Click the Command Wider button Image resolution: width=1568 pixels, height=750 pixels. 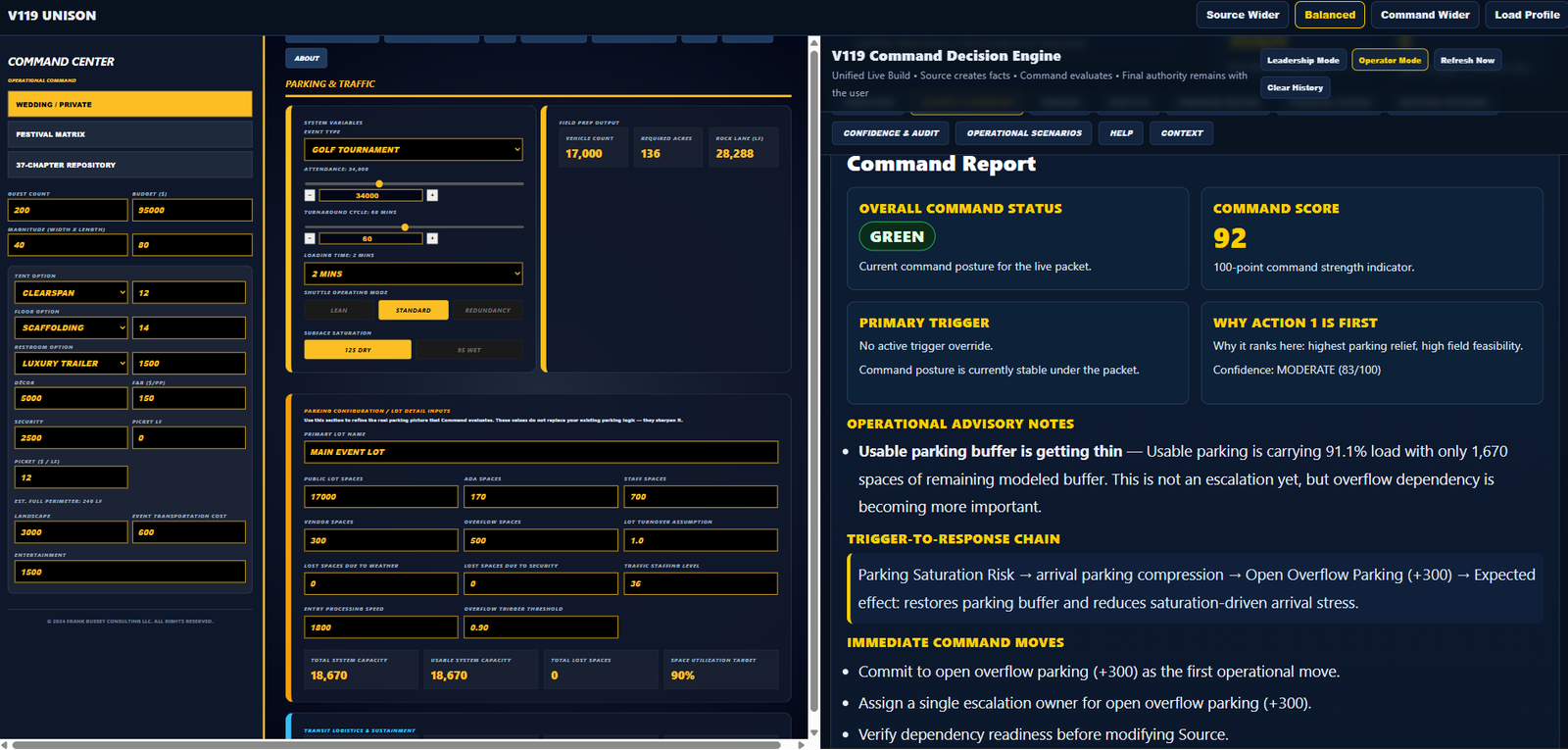click(1425, 15)
